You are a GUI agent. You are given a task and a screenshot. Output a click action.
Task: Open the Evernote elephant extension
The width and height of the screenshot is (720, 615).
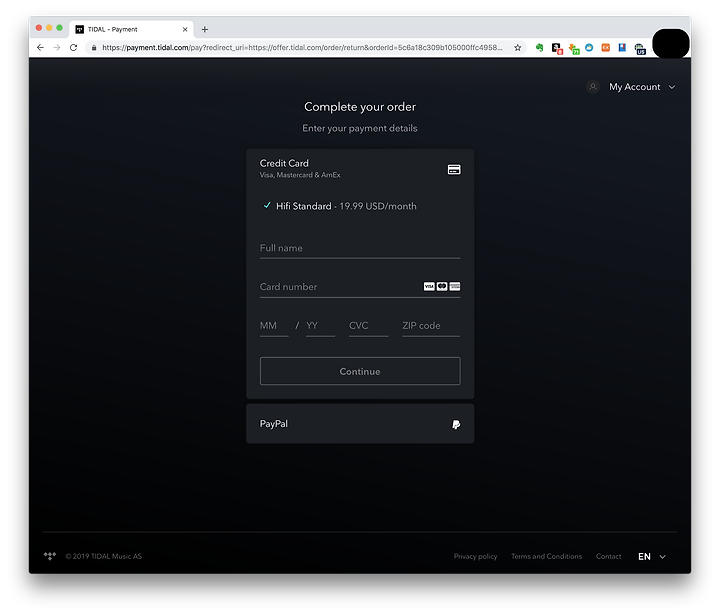coord(540,47)
